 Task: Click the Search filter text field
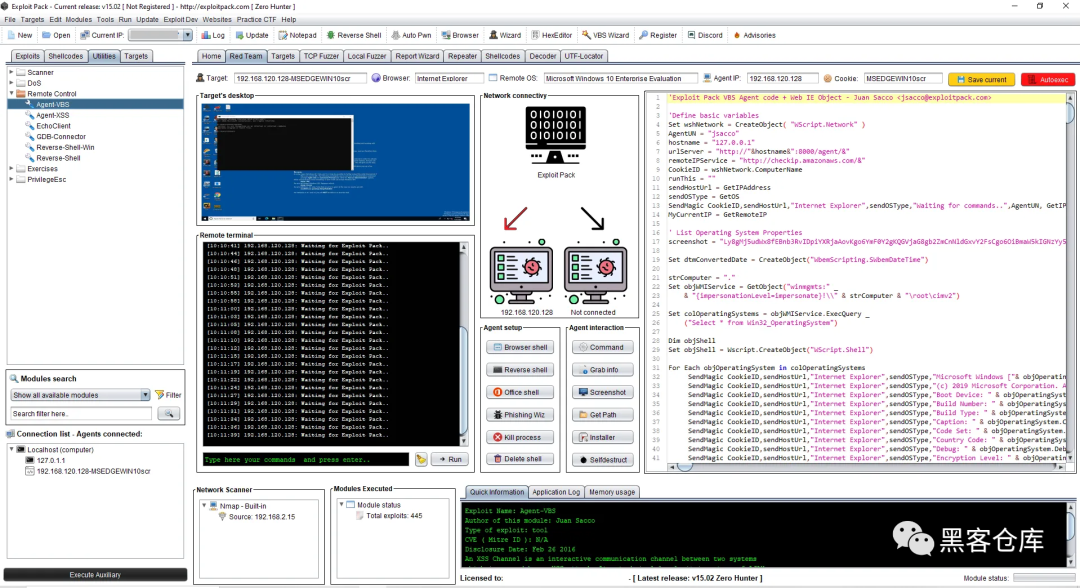[81, 414]
